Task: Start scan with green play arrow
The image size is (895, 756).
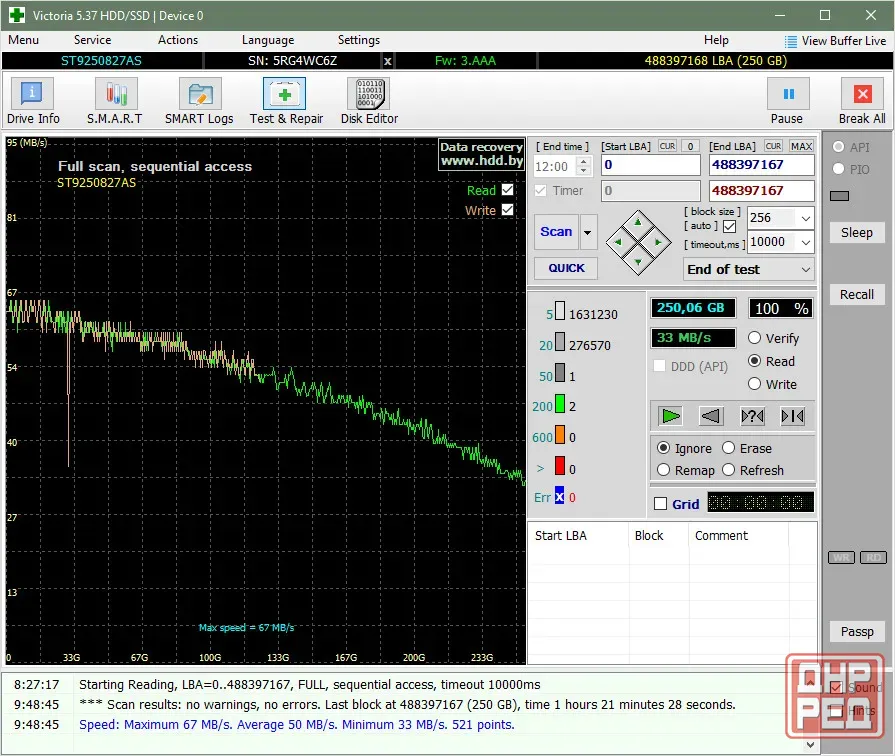Action: tap(670, 416)
